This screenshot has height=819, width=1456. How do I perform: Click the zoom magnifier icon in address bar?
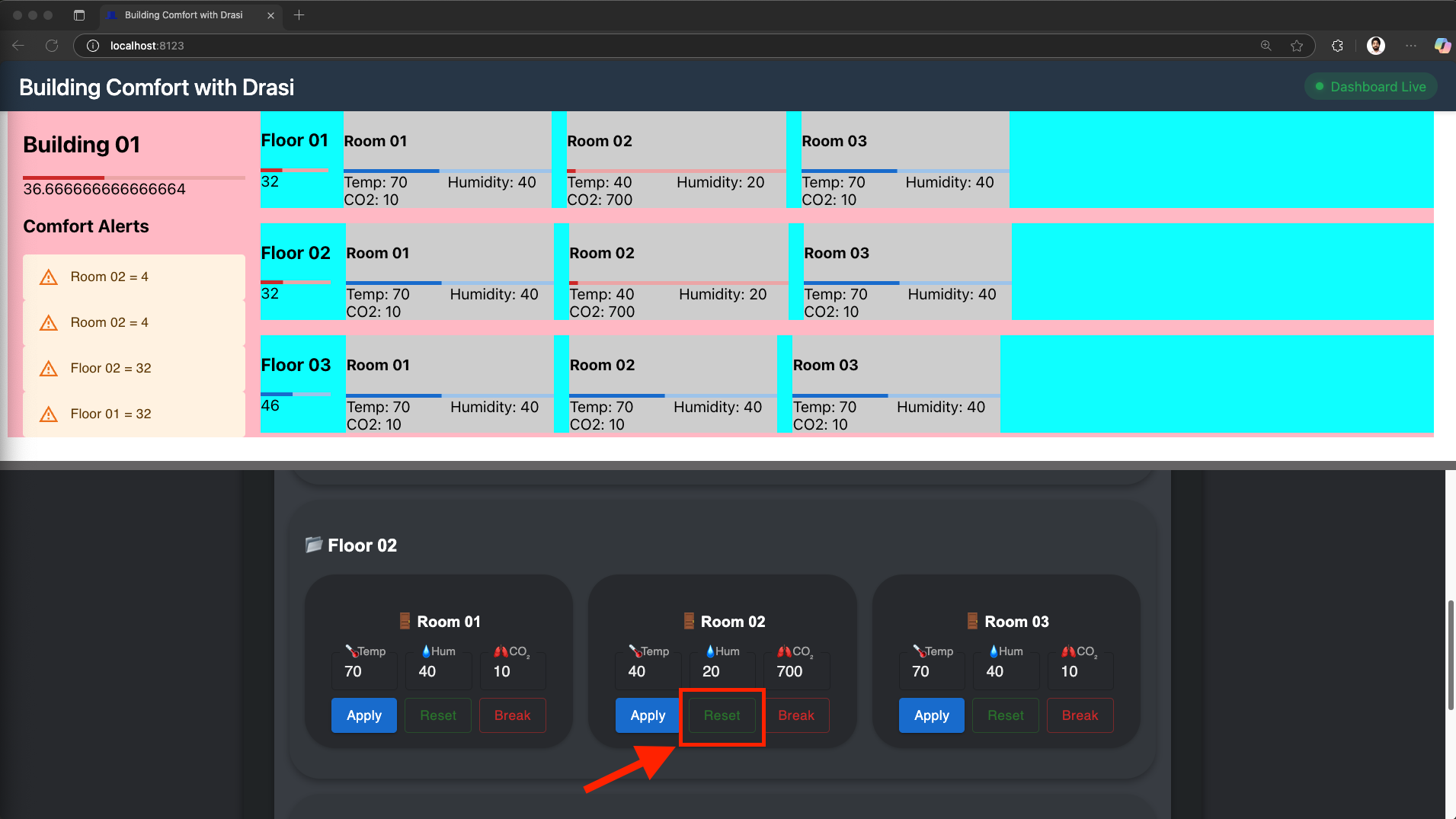coord(1266,46)
